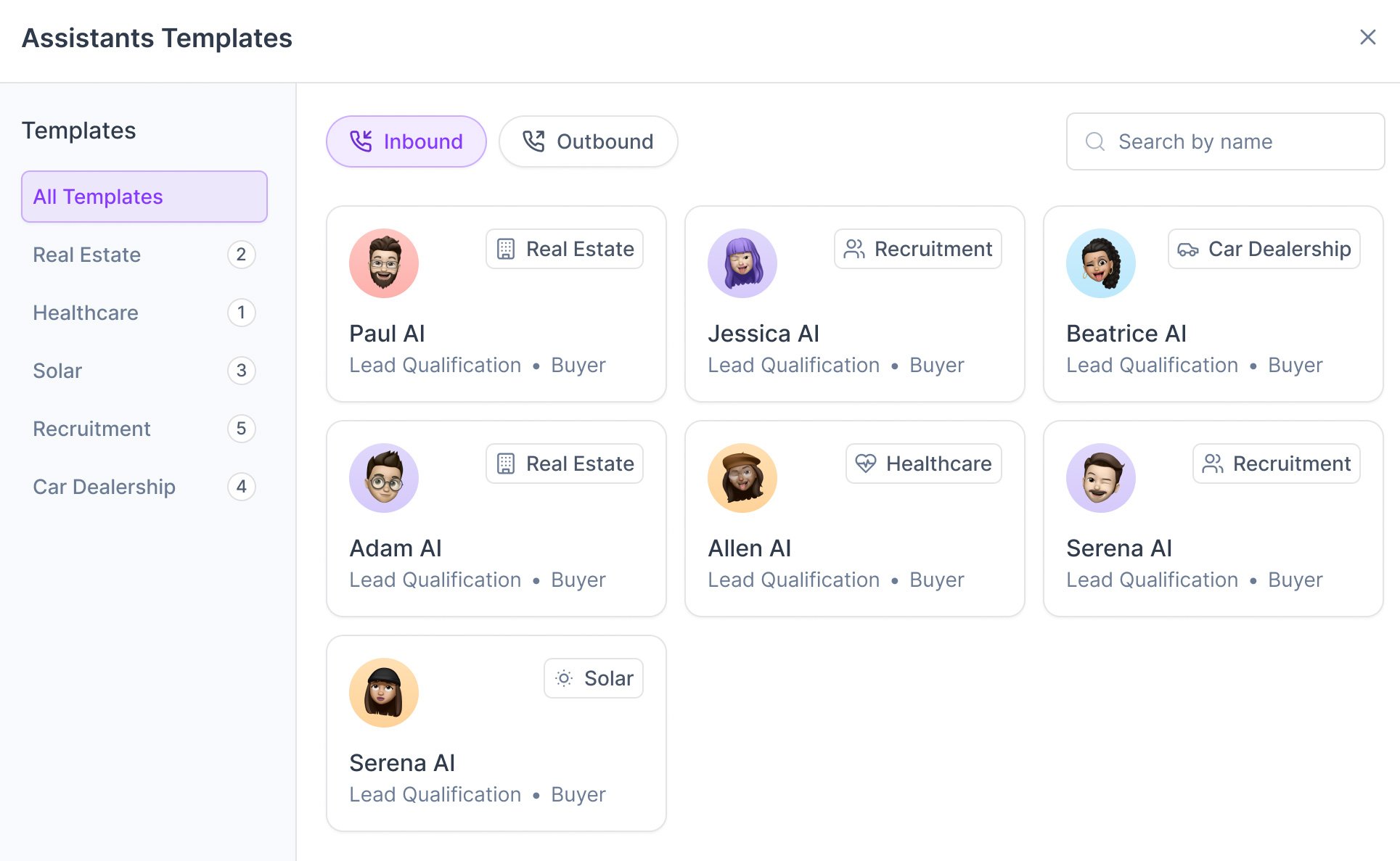The image size is (1400, 861).
Task: Toggle the Outbound call filter
Action: point(588,141)
